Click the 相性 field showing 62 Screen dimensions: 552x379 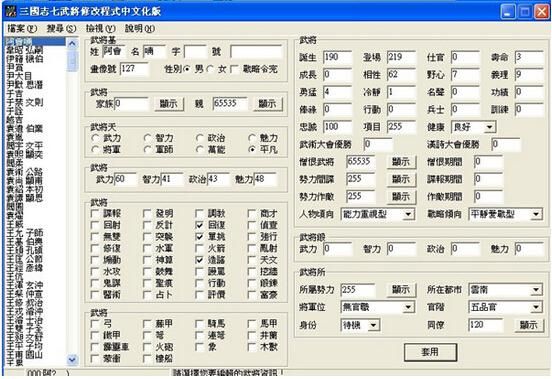click(401, 75)
